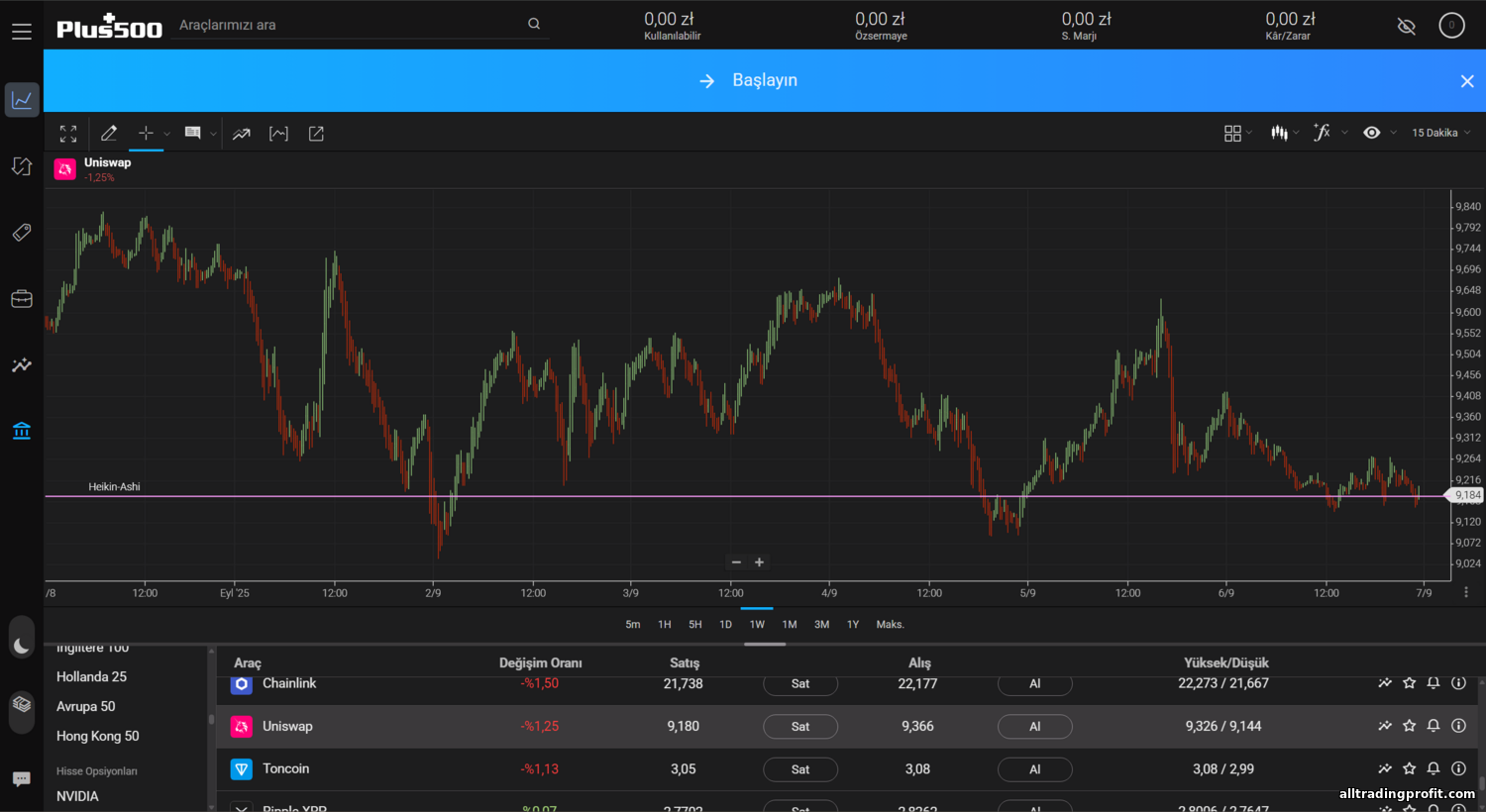Set price alert bell for Uniswap
Screen dimensions: 1486x812
pos(1433,726)
